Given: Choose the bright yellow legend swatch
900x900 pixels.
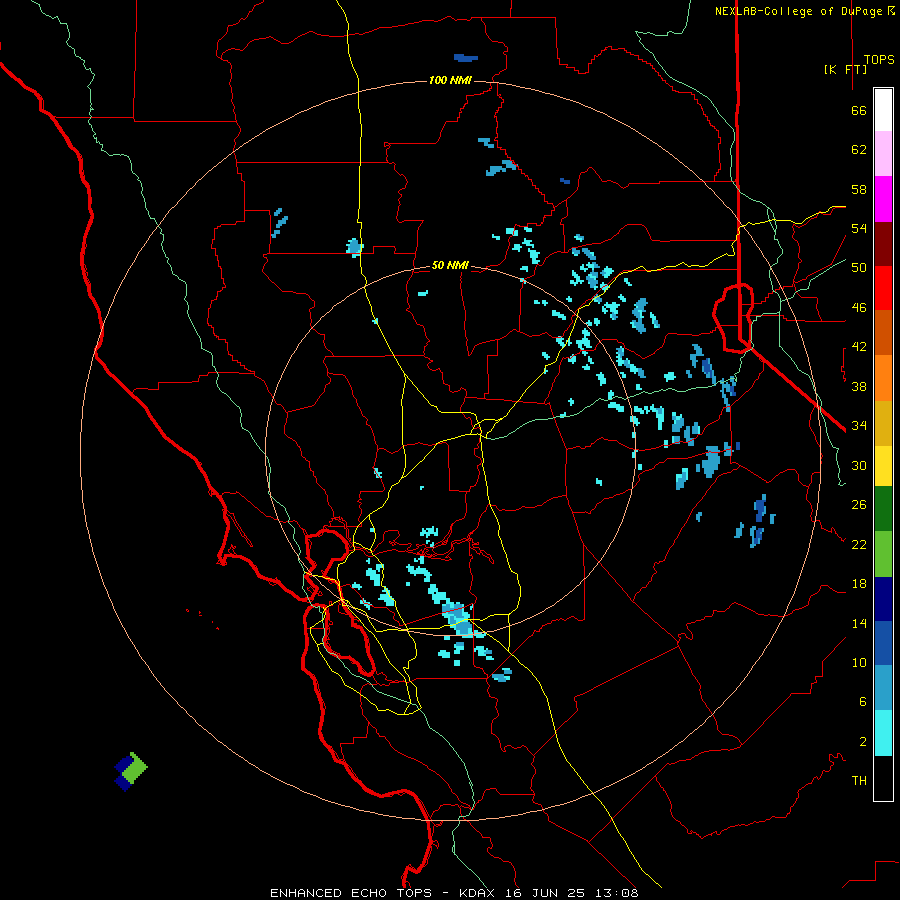Looking at the screenshot, I should click(x=883, y=466).
